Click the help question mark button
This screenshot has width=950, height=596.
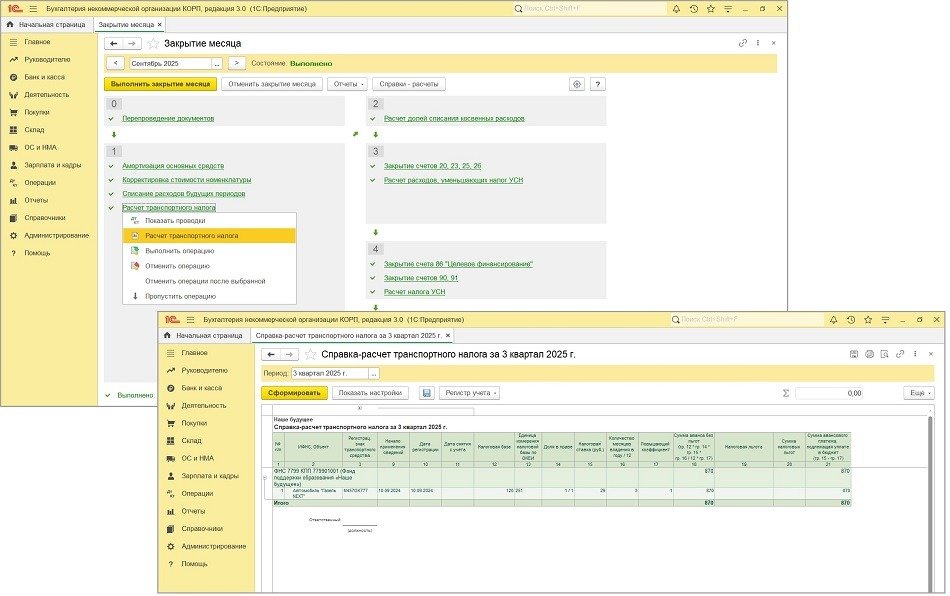click(x=598, y=84)
